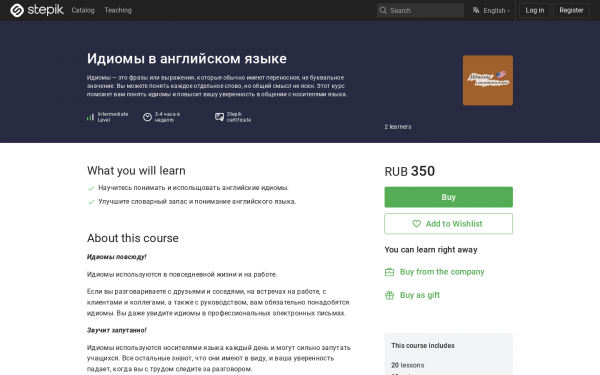Click the language translate icon
Viewport: 600px width, 375px height.
(476, 10)
